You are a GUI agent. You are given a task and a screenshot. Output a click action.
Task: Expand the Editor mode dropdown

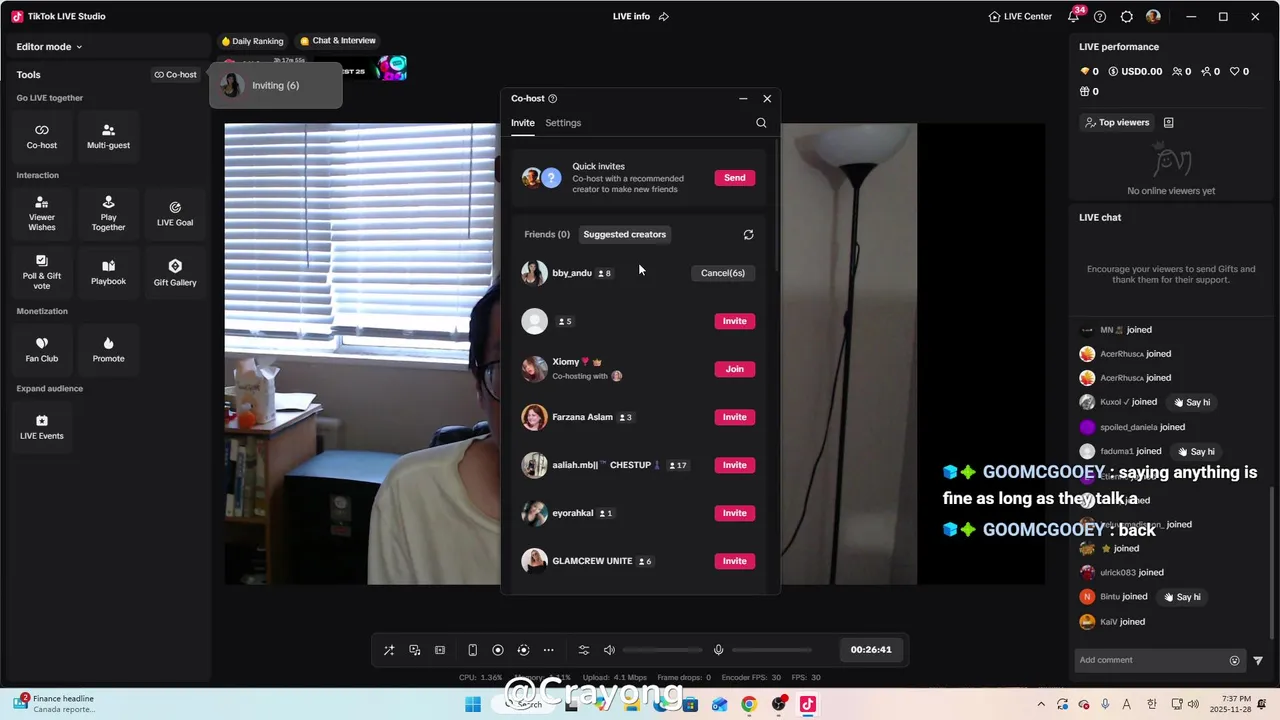point(49,46)
